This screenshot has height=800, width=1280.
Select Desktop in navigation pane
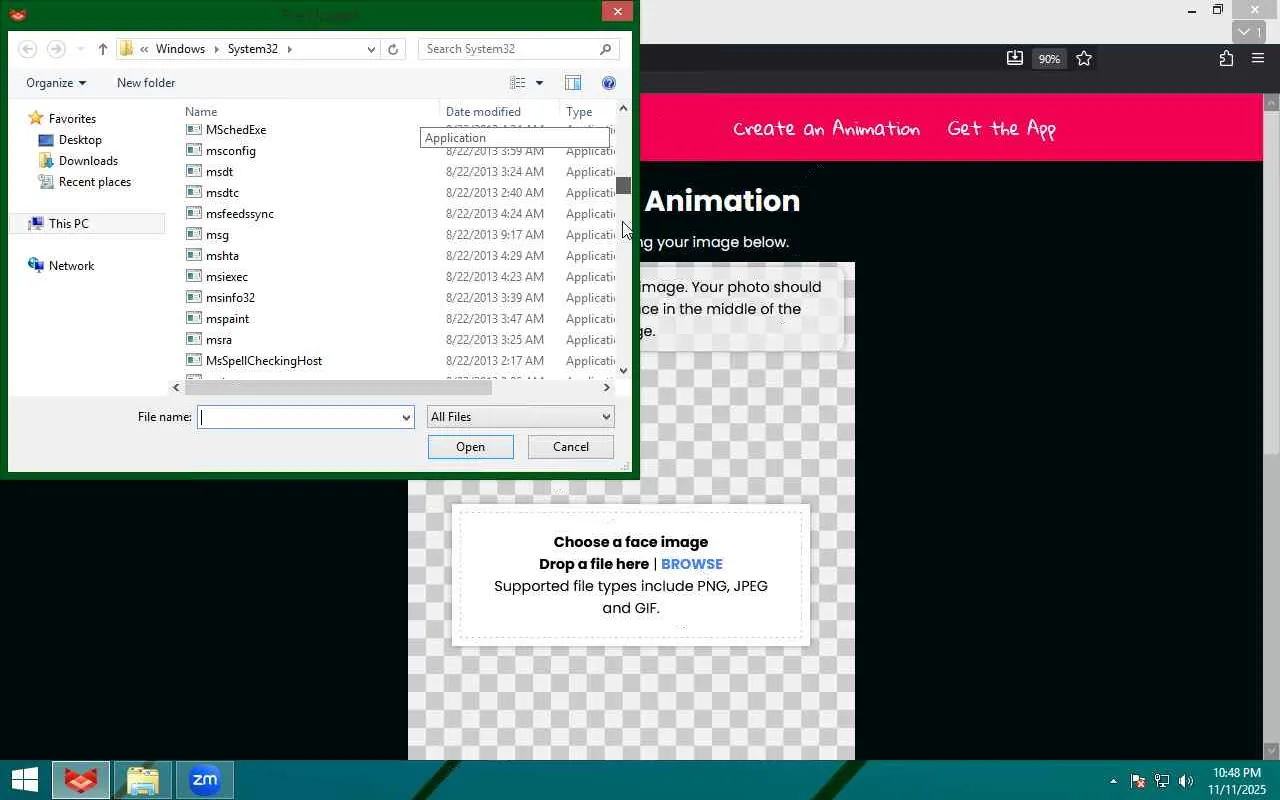80,140
